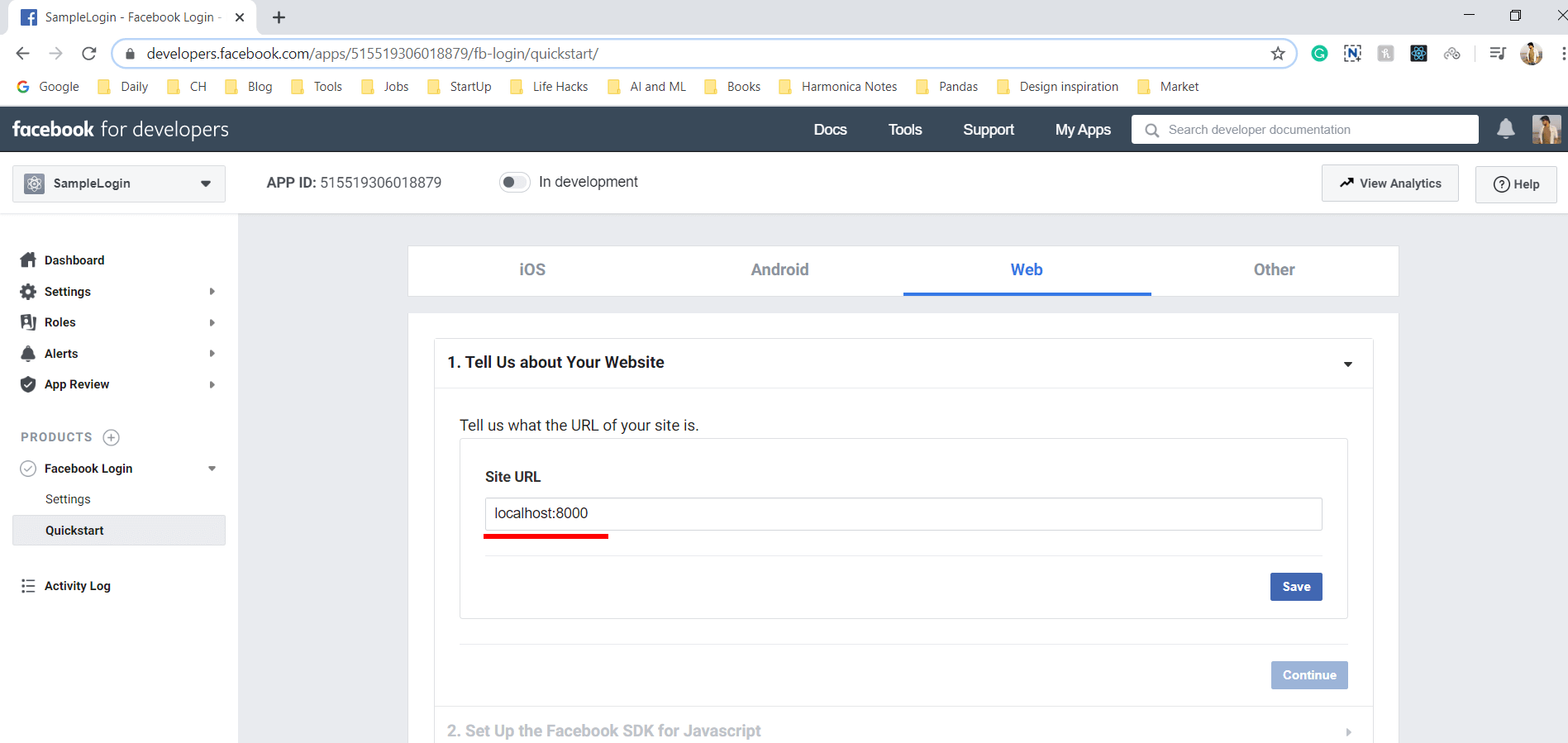
Task: Bookmark this page with the star icon
Action: point(1278,54)
